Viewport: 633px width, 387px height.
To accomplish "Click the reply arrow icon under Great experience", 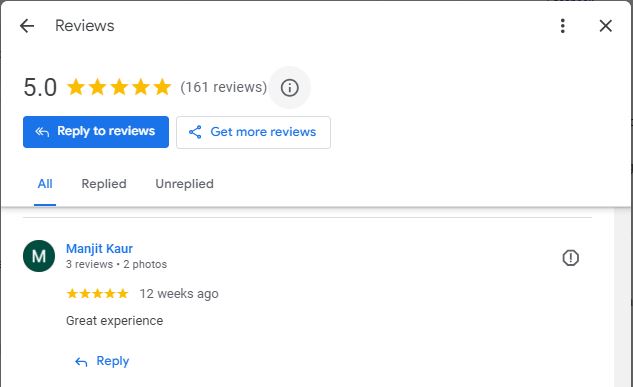I will pos(81,362).
